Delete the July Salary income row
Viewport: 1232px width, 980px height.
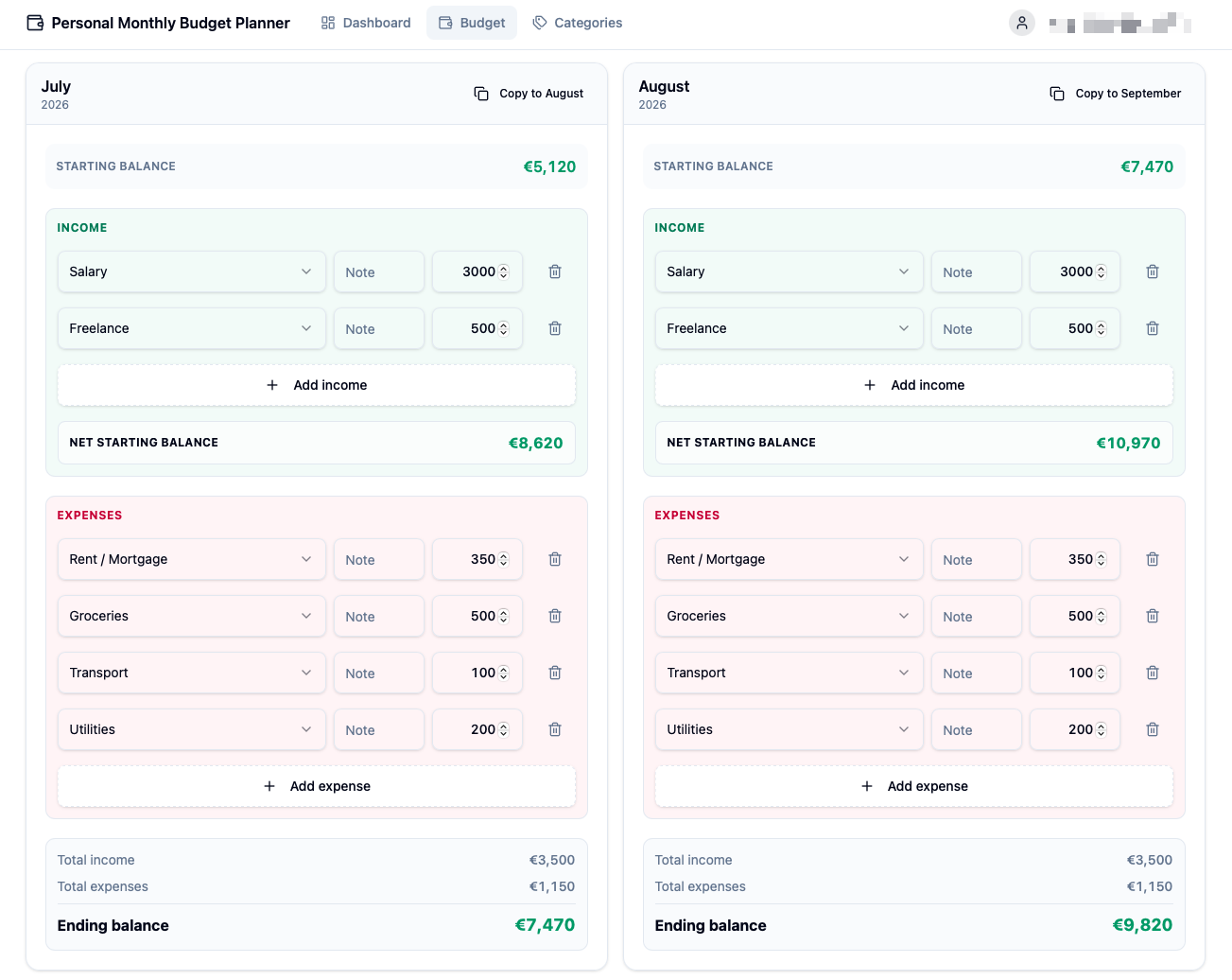point(555,271)
